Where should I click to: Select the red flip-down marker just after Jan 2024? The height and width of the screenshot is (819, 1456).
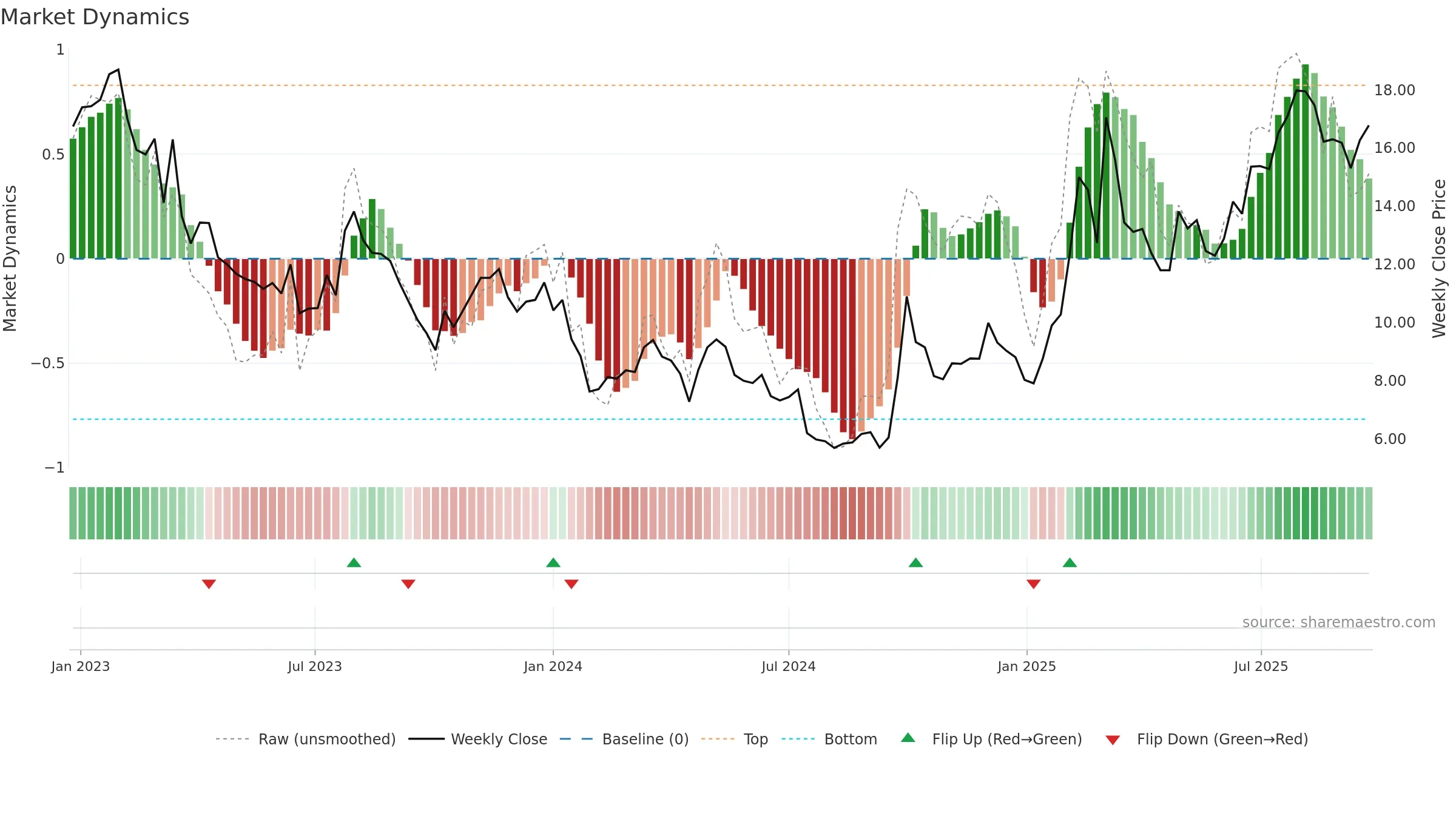571,584
